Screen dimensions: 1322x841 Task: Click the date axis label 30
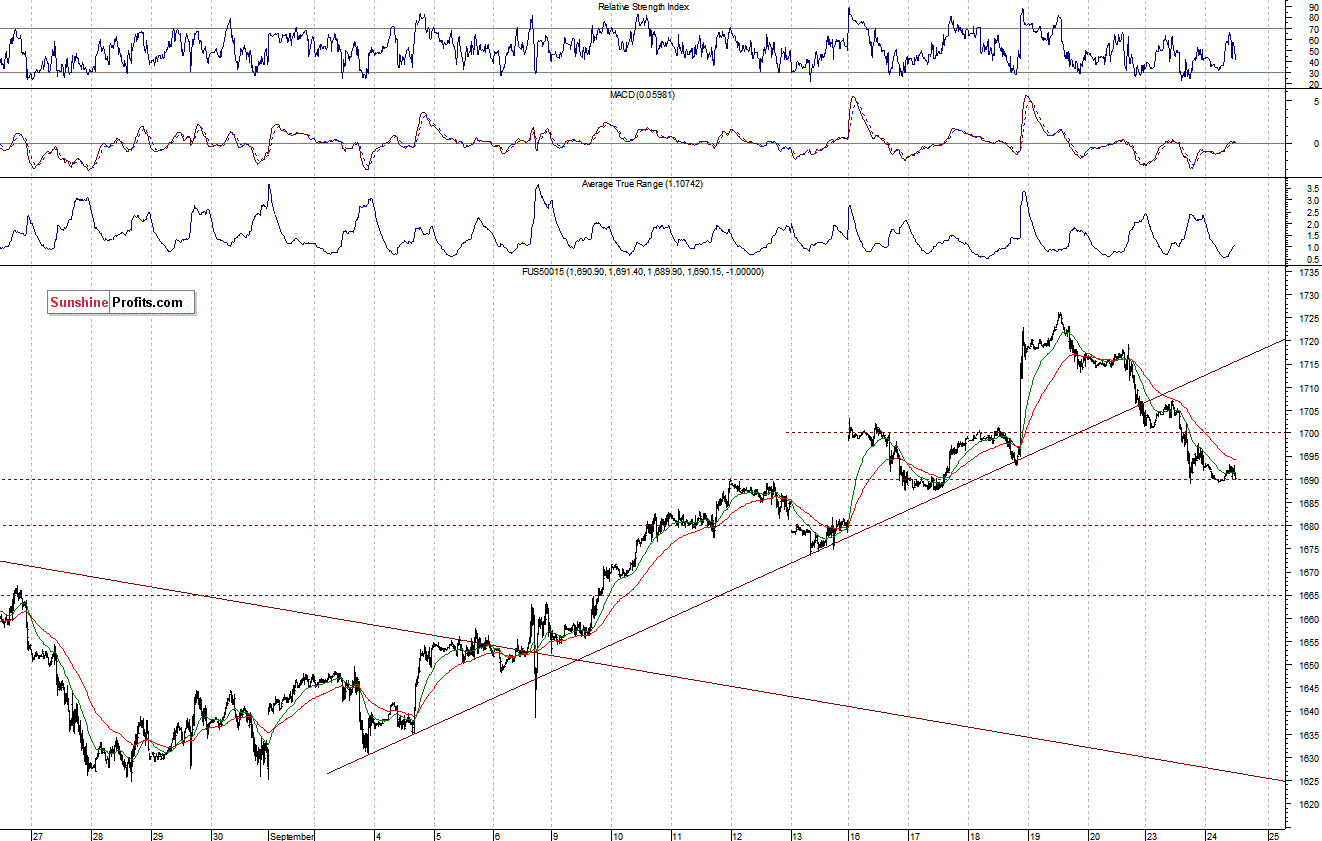(218, 835)
